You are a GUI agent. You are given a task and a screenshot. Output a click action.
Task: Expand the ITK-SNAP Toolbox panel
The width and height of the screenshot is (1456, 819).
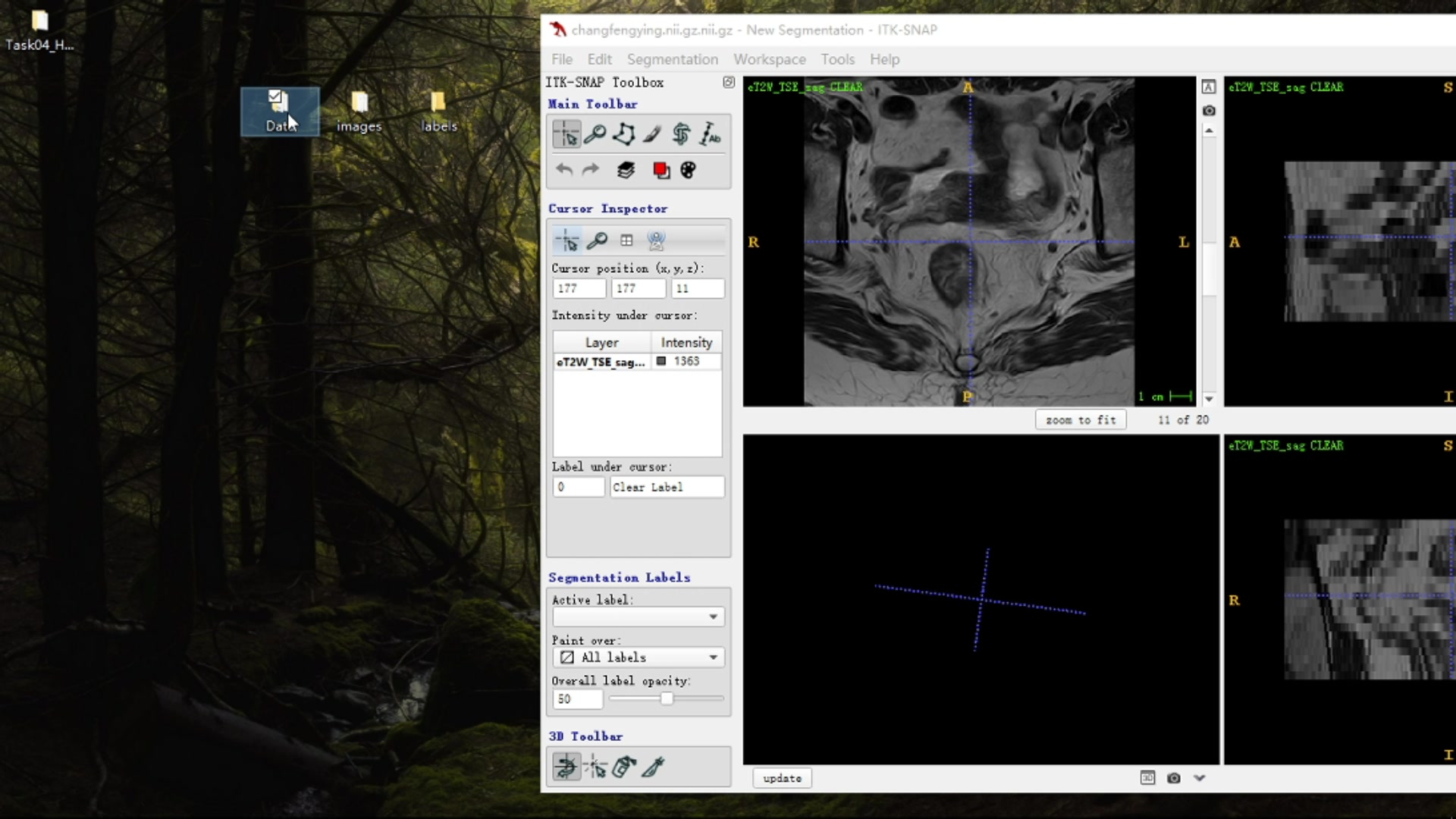point(729,82)
